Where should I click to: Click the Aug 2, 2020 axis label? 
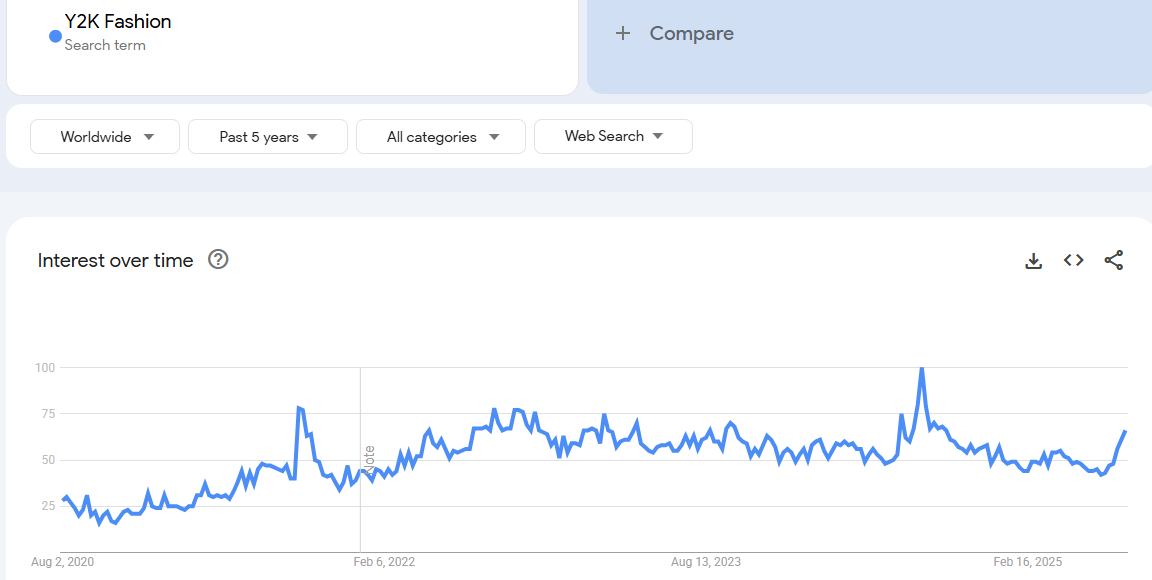click(62, 562)
